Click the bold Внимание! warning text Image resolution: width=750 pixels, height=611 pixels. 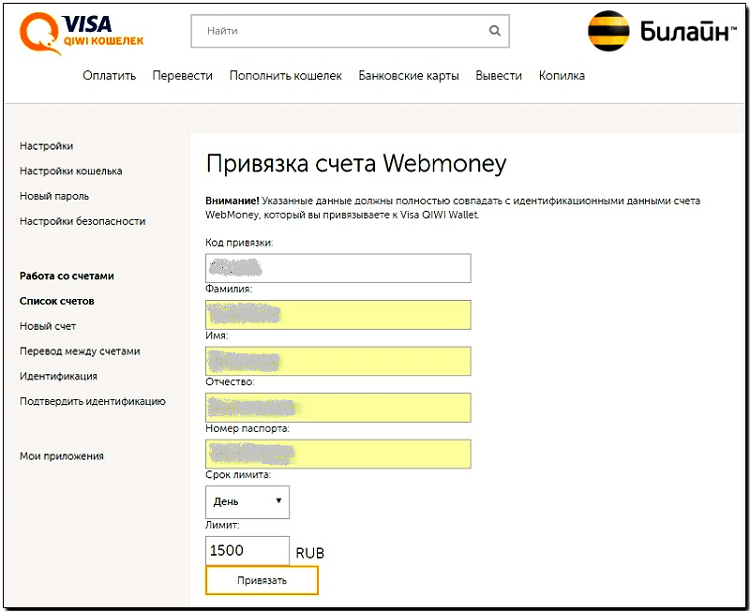[x=232, y=201]
